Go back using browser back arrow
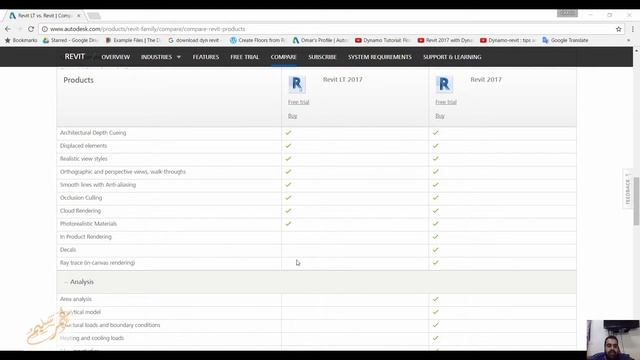 click(x=8, y=29)
